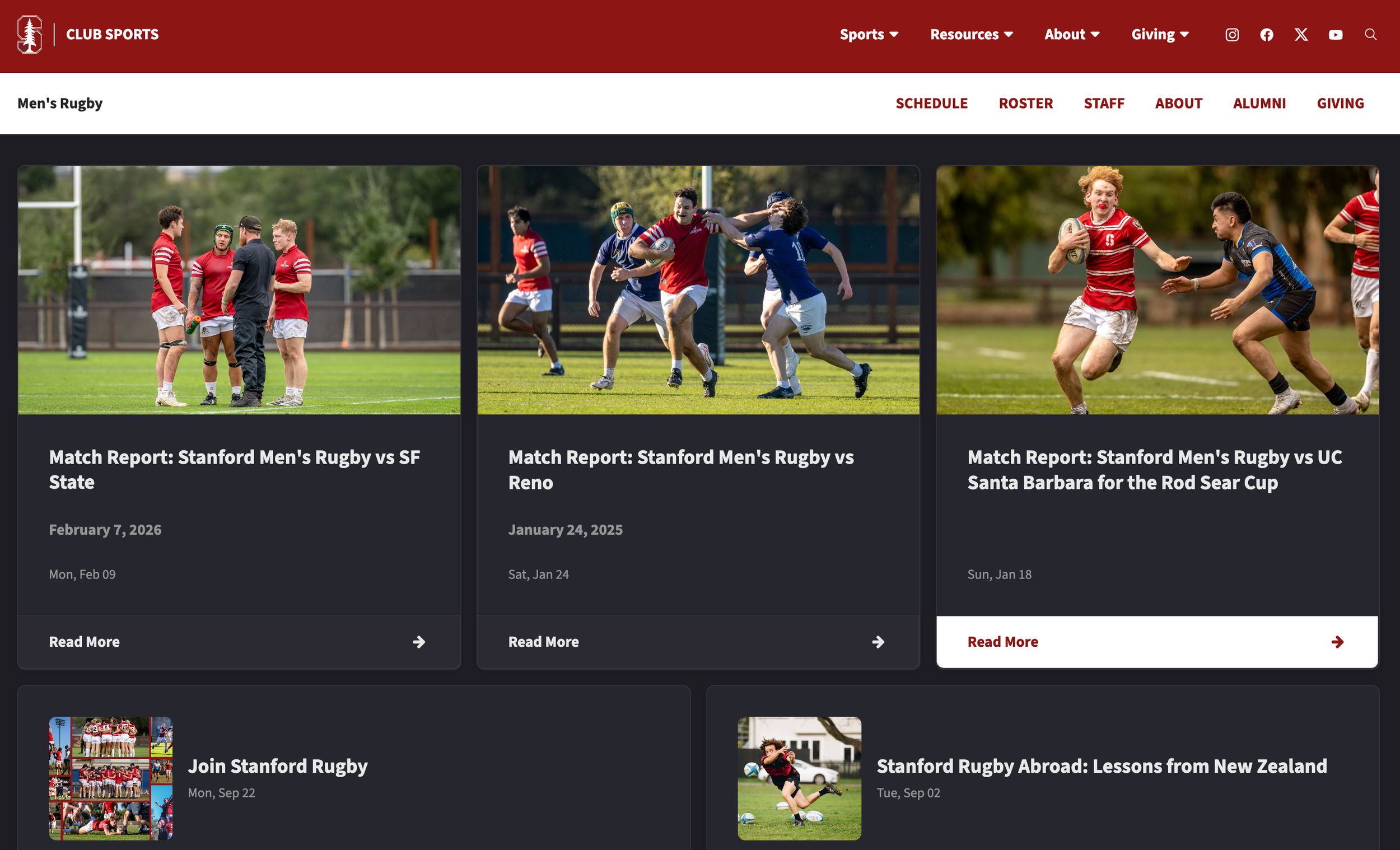Open the ROSTER tab

pyautogui.click(x=1025, y=104)
